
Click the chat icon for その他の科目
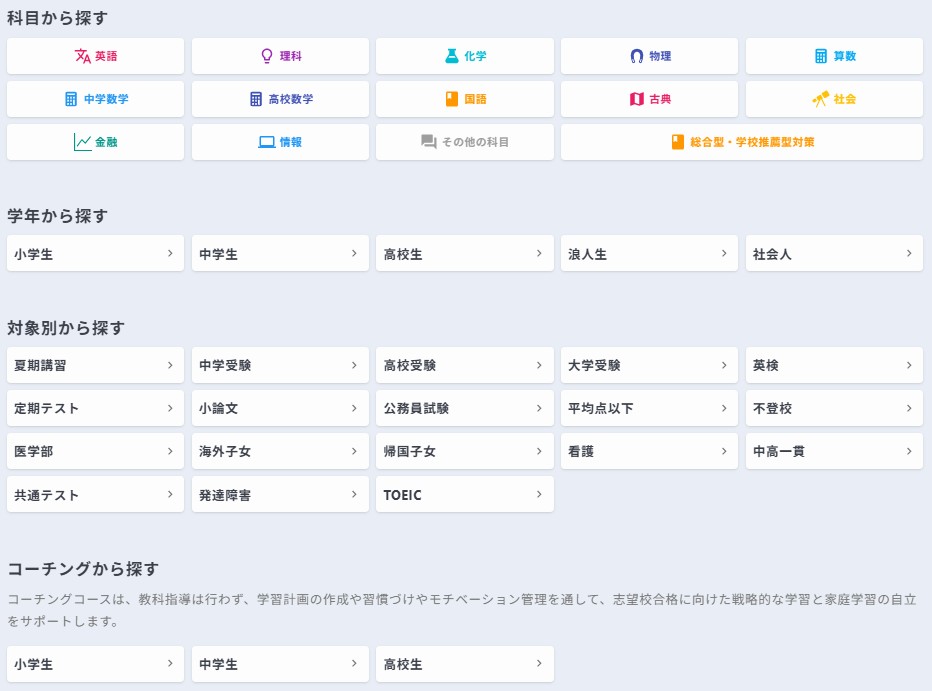429,142
